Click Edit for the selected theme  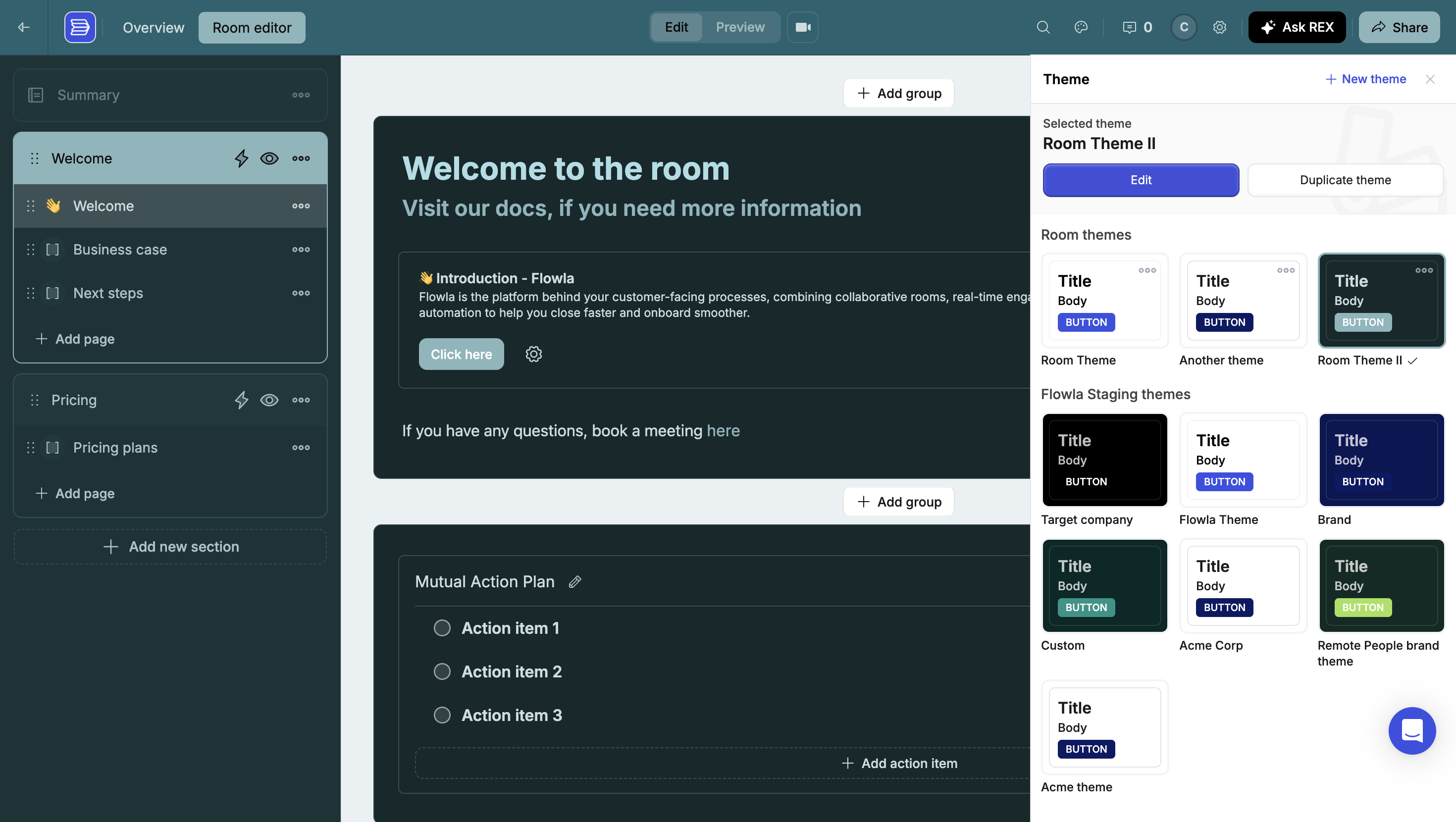(x=1141, y=180)
